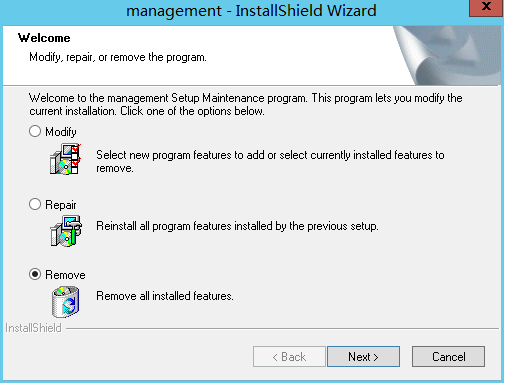Click the 'Select new program features' description
505x383 pixels.
coord(270,161)
